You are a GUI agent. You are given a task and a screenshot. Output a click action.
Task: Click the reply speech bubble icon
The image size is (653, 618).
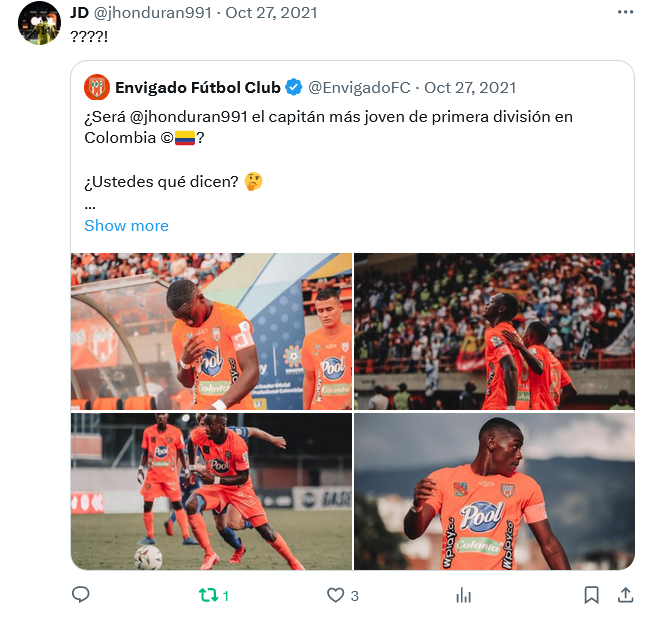pyautogui.click(x=81, y=595)
